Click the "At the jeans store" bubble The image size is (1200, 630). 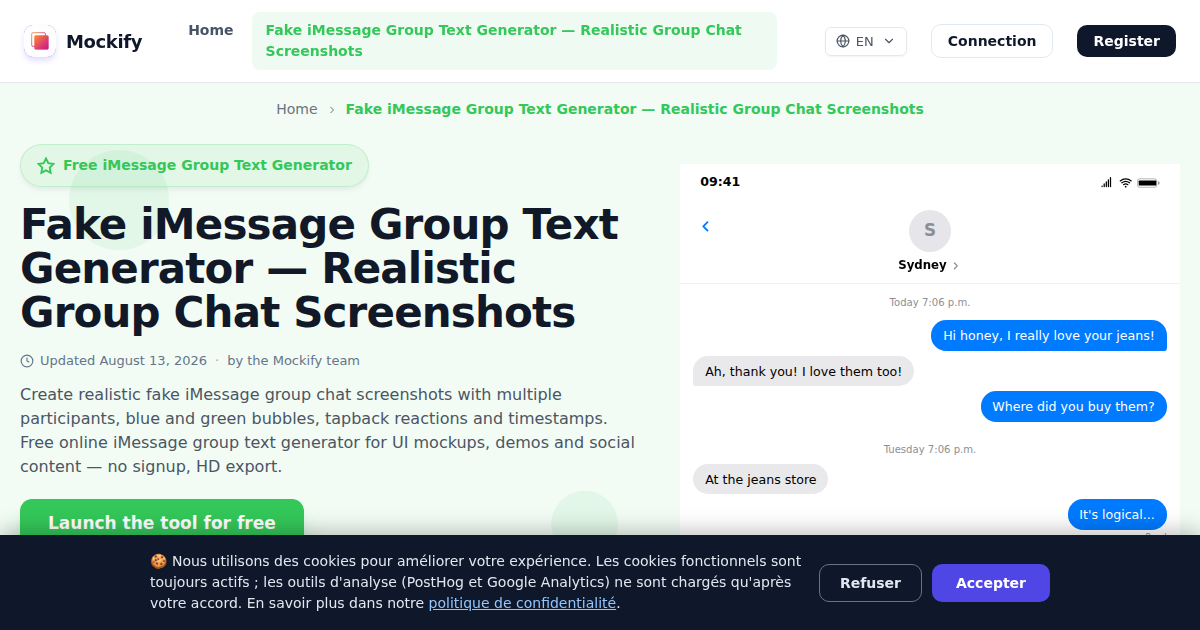click(x=760, y=480)
